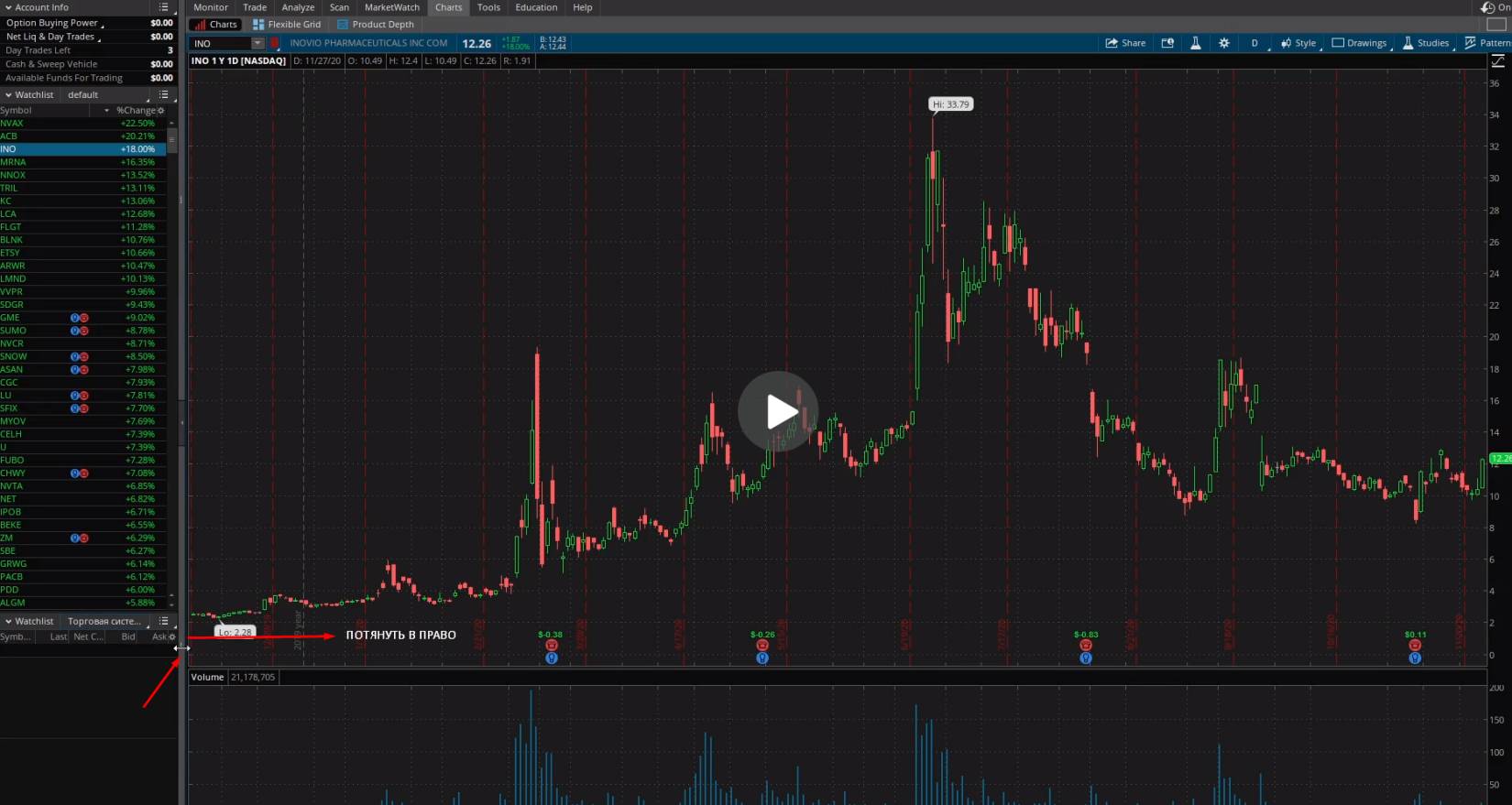
Task: Click the red symbol link color box
Action: (x=274, y=43)
